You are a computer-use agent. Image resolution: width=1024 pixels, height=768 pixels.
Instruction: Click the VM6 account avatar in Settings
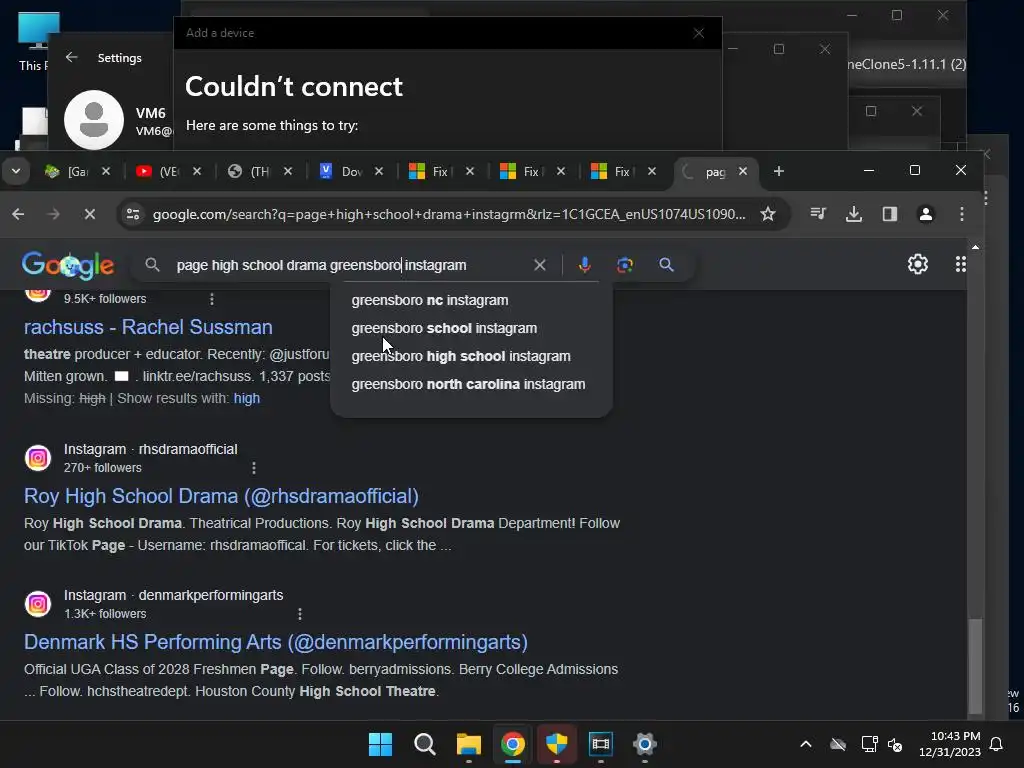pyautogui.click(x=94, y=120)
